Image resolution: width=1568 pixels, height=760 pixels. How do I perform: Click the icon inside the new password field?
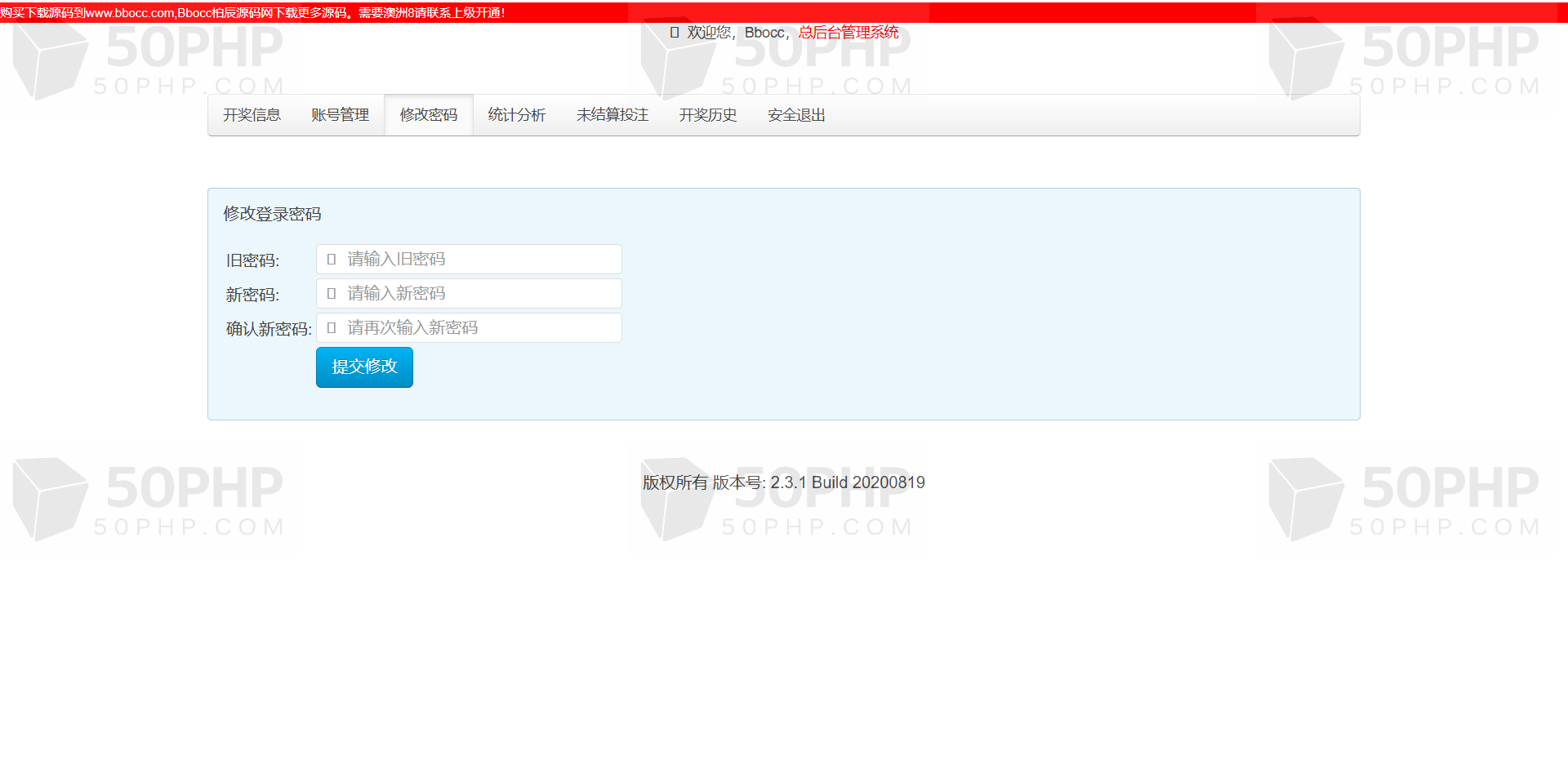click(332, 294)
